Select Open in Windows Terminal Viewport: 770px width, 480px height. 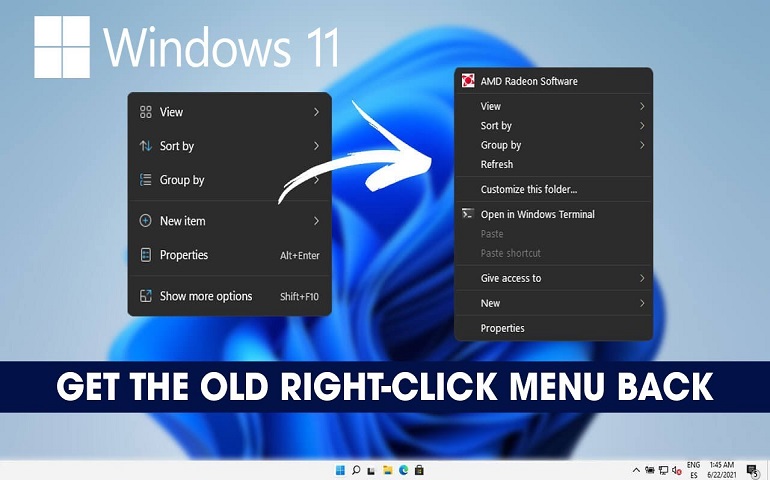click(x=553, y=214)
